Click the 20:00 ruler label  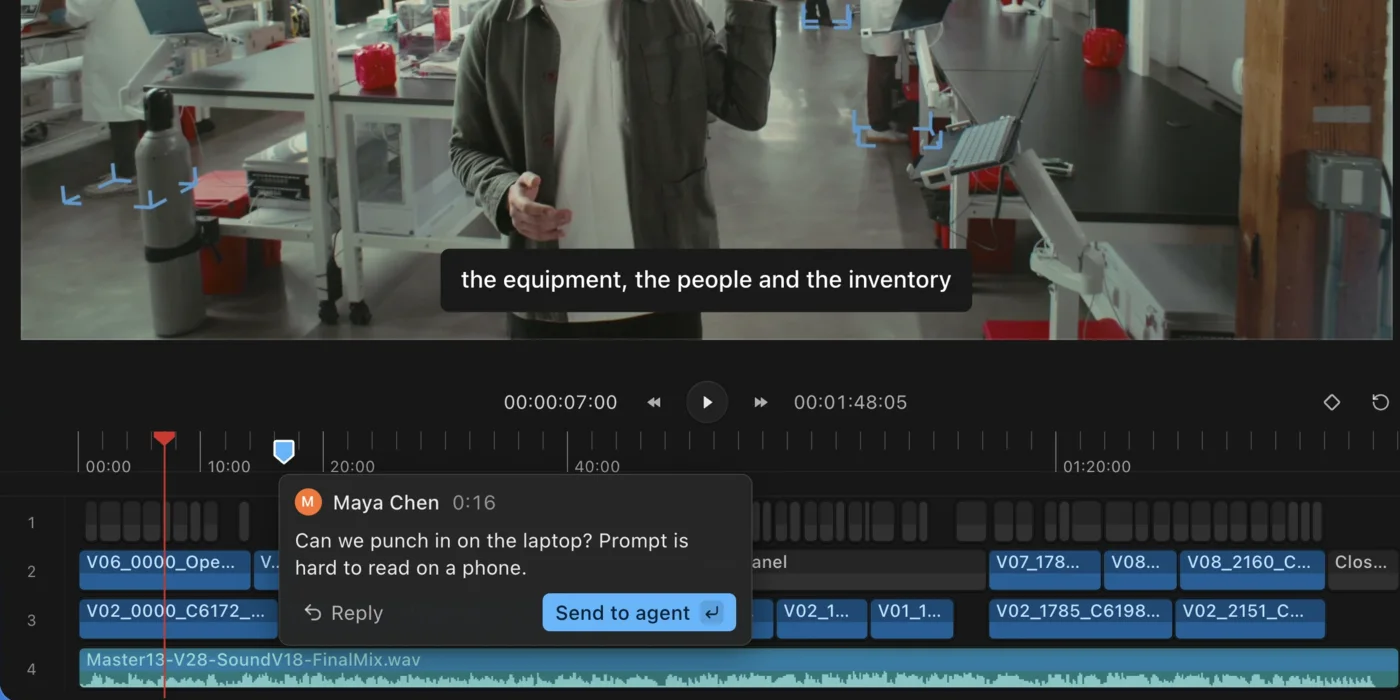point(352,466)
